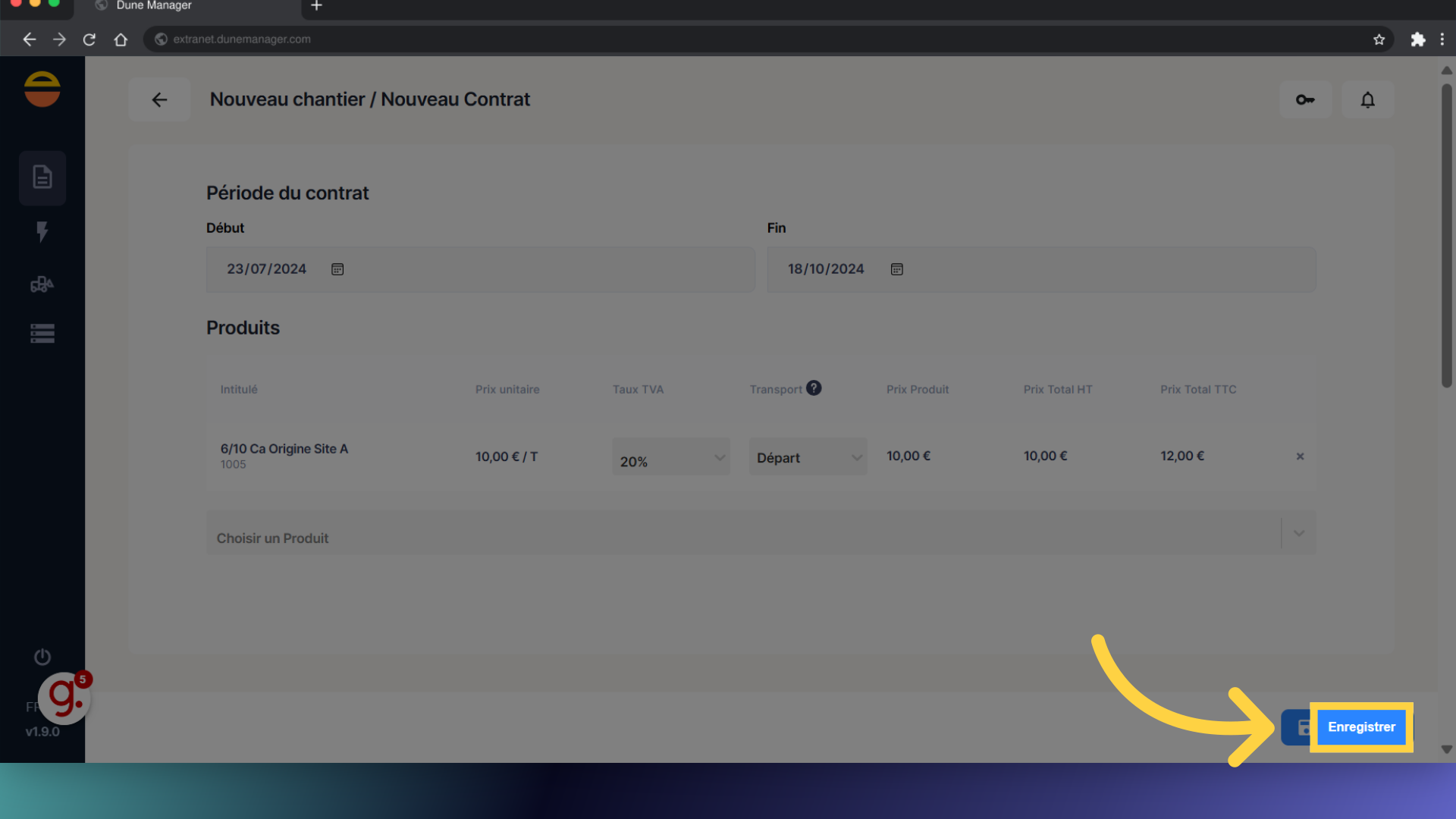Screen dimensions: 1456x819
Task: Click the Début date field 23/07/2024
Action: 267,269
